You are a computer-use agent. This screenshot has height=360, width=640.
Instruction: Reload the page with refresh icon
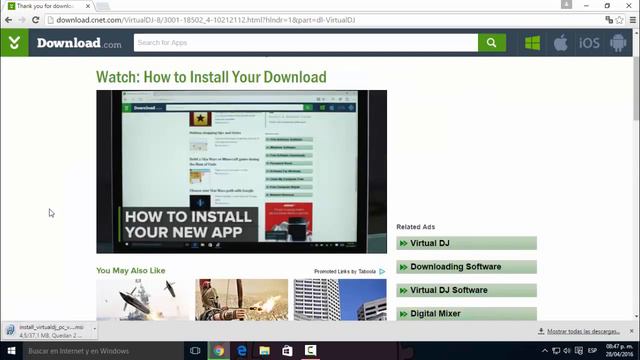pyautogui.click(x=36, y=20)
